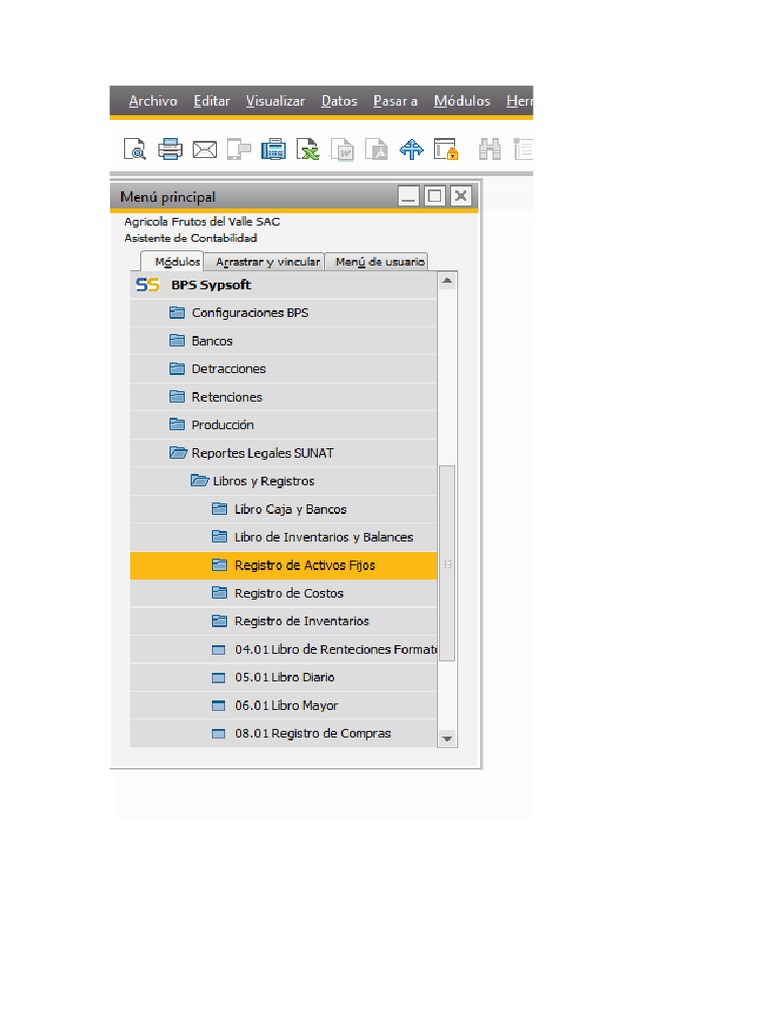
Task: Expand Libro de Inventarios y Balances folder
Action: coord(283,537)
